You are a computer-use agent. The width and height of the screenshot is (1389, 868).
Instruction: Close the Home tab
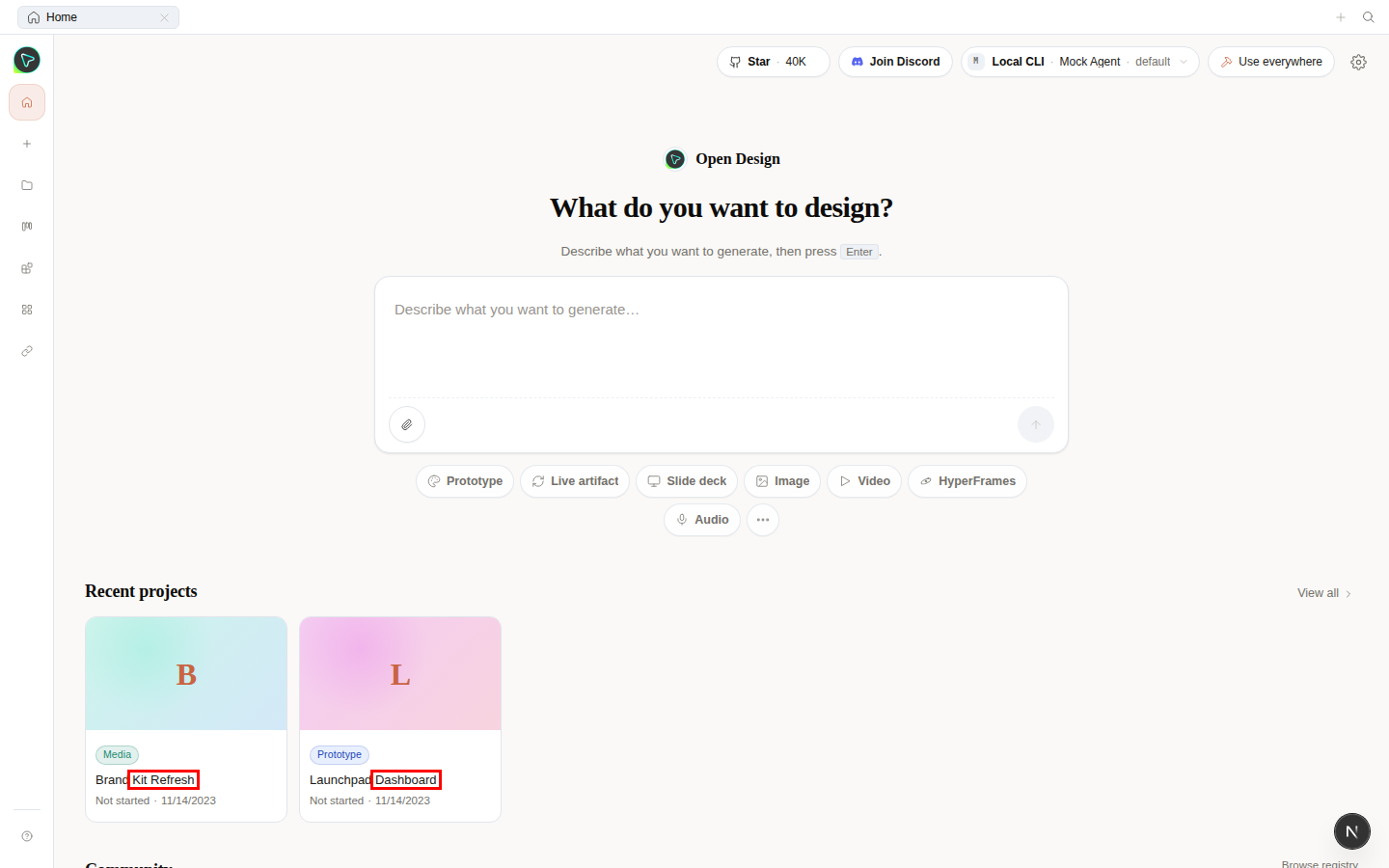[x=164, y=17]
